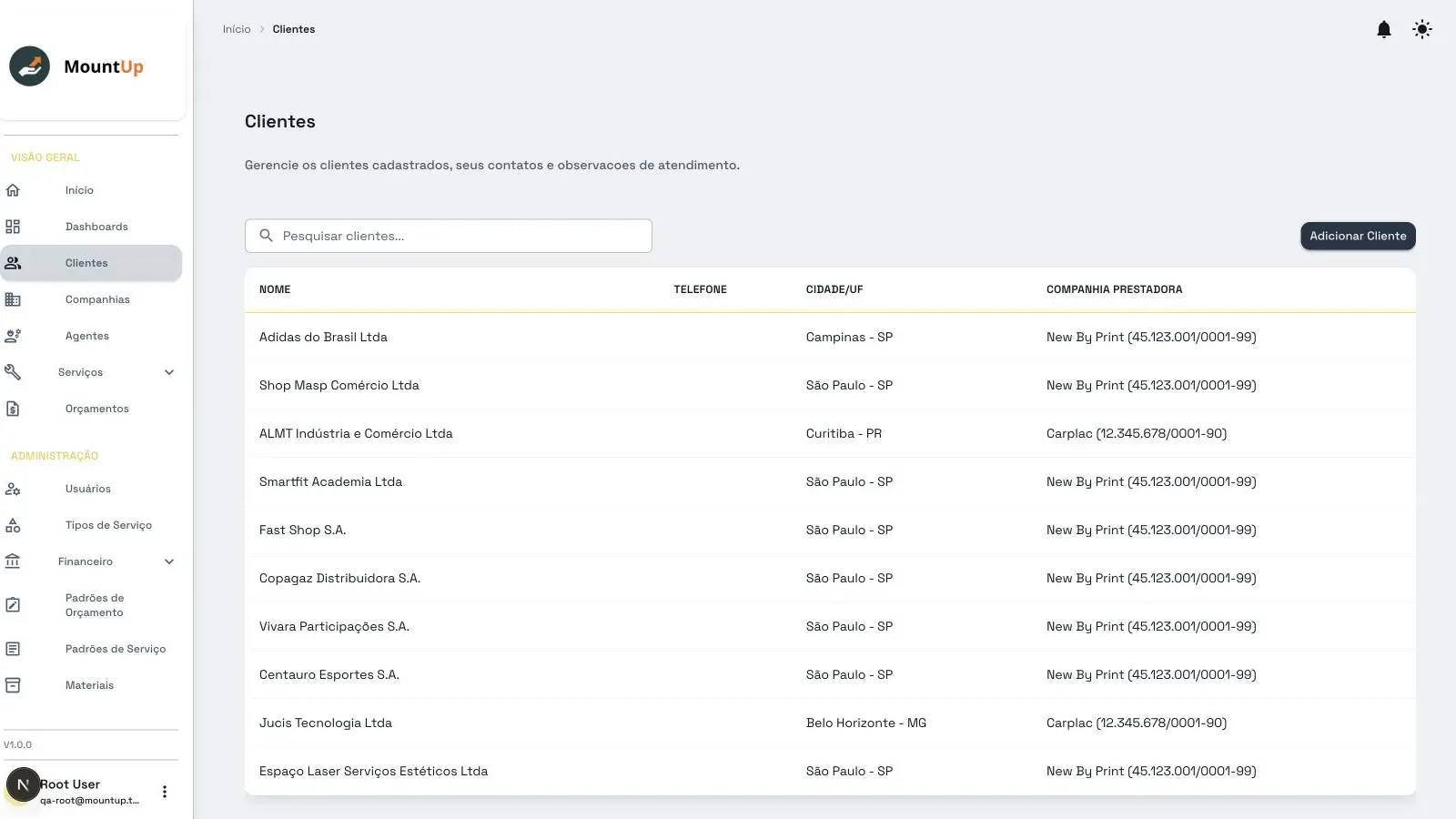The width and height of the screenshot is (1456, 819).
Task: Click the Tipos de Serviço shapes icon
Action: (x=13, y=525)
